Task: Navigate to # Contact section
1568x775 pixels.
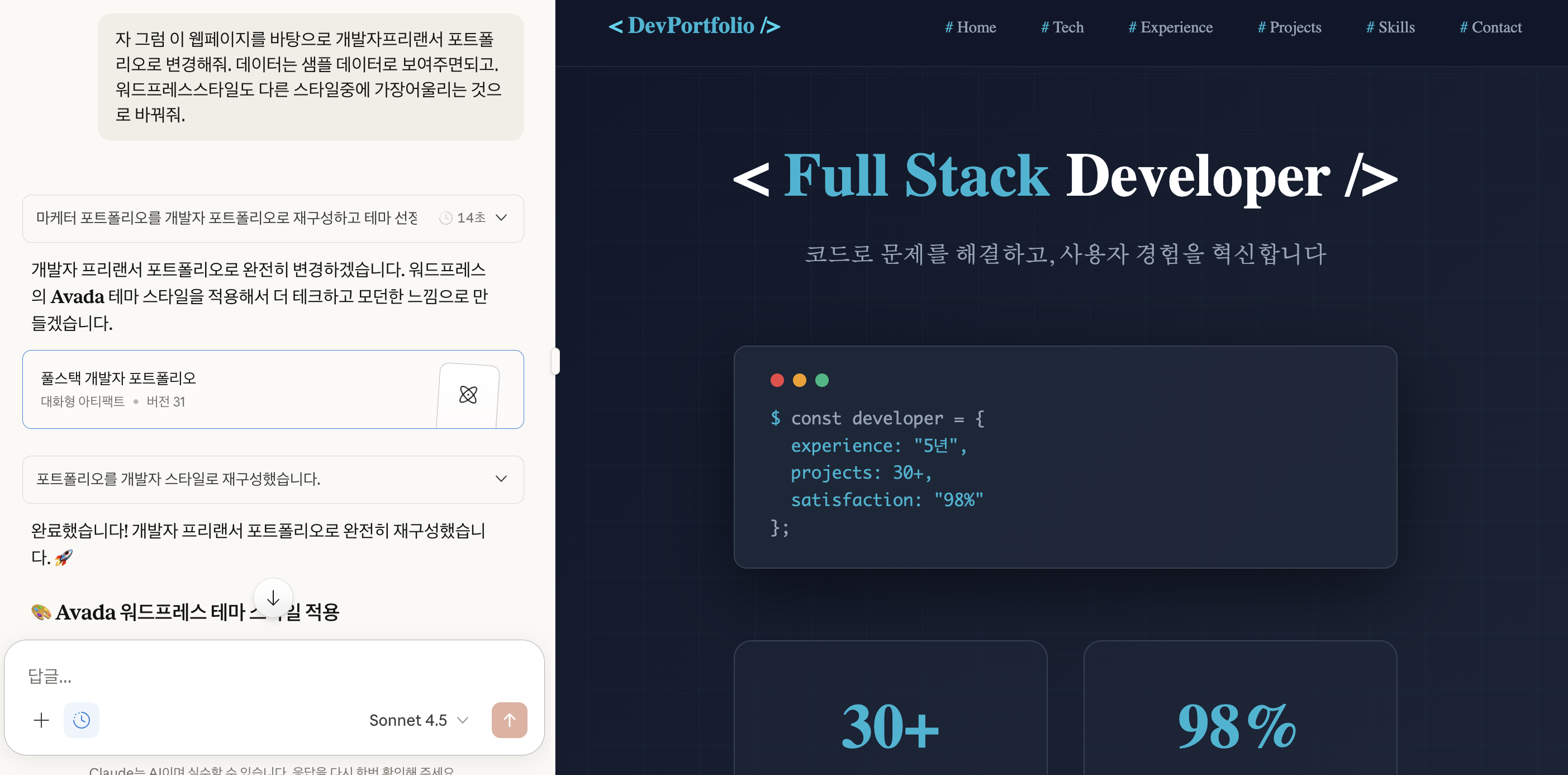Action: 1490,27
